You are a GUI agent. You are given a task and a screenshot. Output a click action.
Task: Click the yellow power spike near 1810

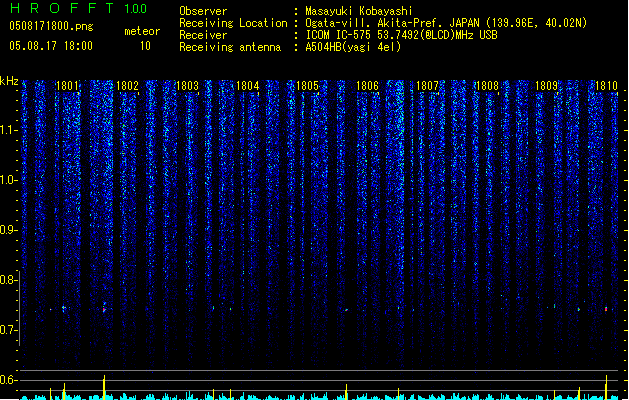pyautogui.click(x=606, y=388)
